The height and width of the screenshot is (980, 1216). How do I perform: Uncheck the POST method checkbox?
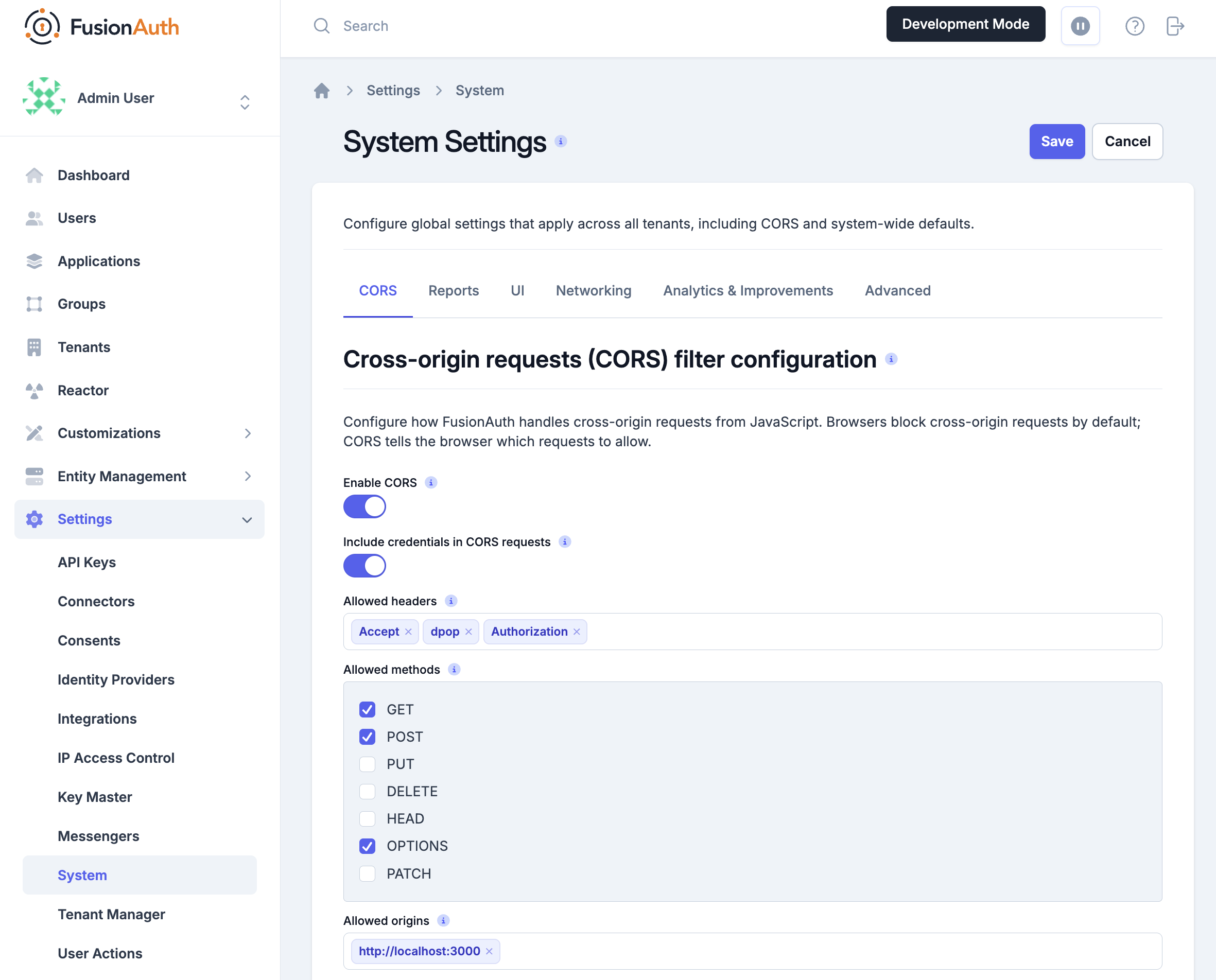point(367,737)
